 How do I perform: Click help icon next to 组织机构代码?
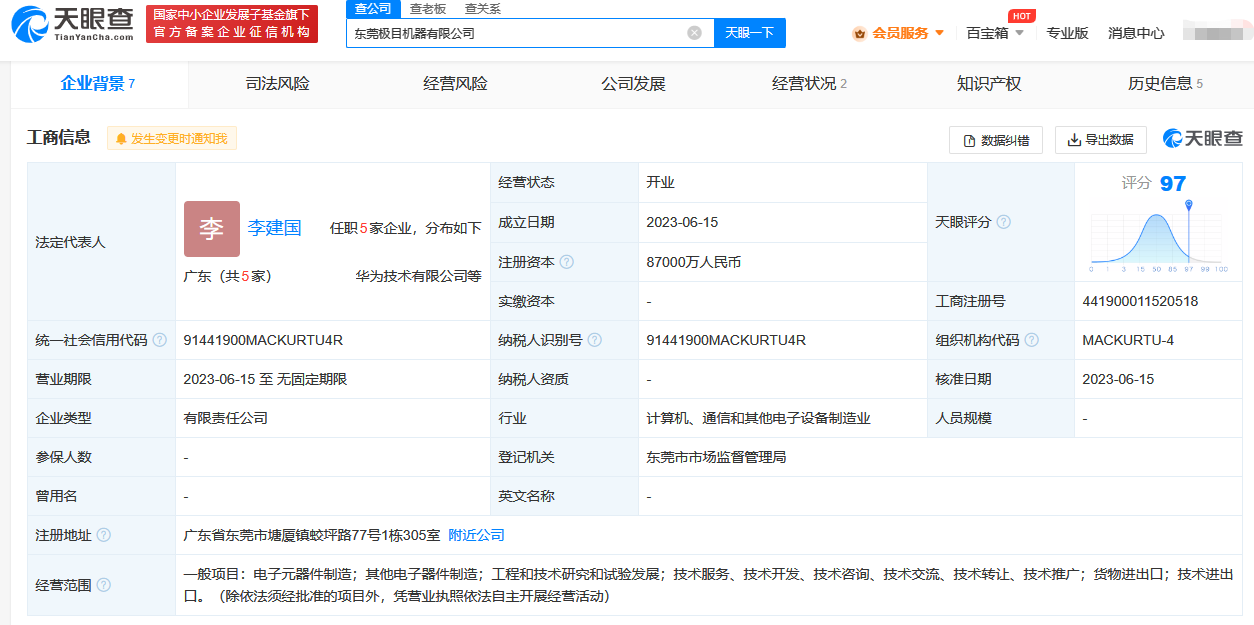pyautogui.click(x=1031, y=340)
